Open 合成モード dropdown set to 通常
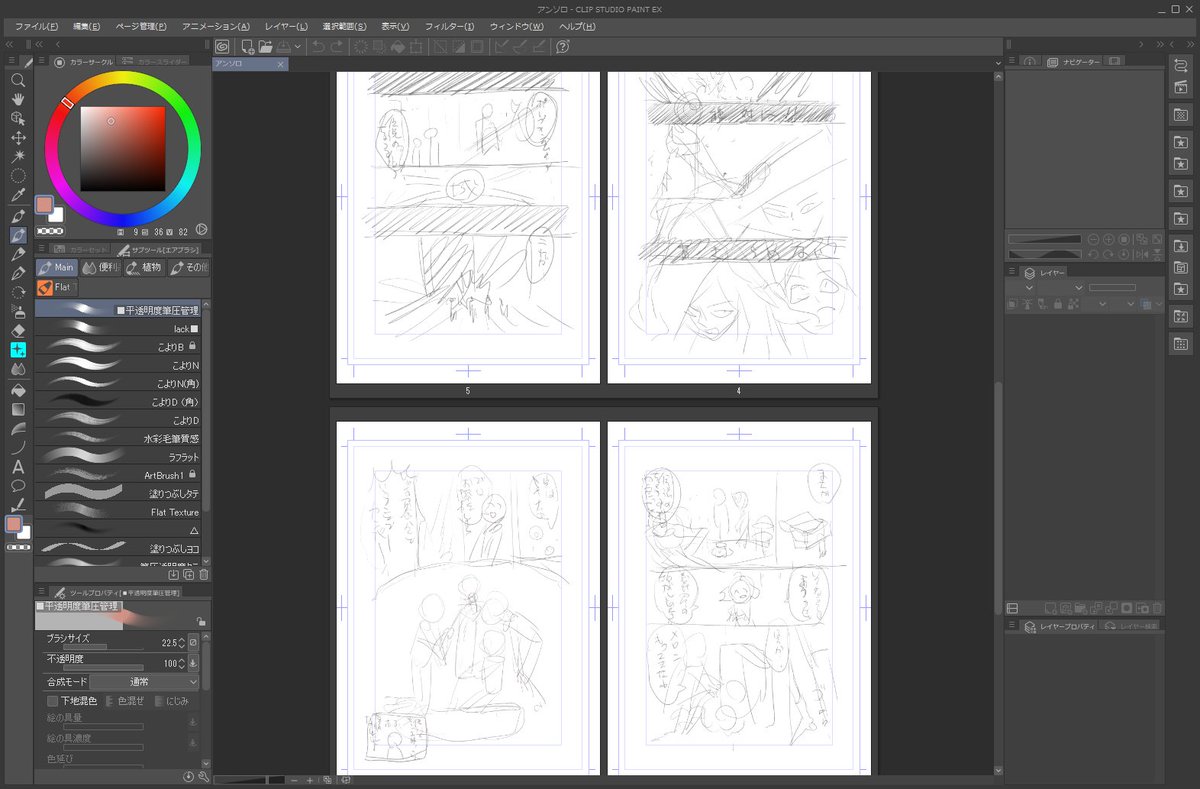 pos(145,681)
